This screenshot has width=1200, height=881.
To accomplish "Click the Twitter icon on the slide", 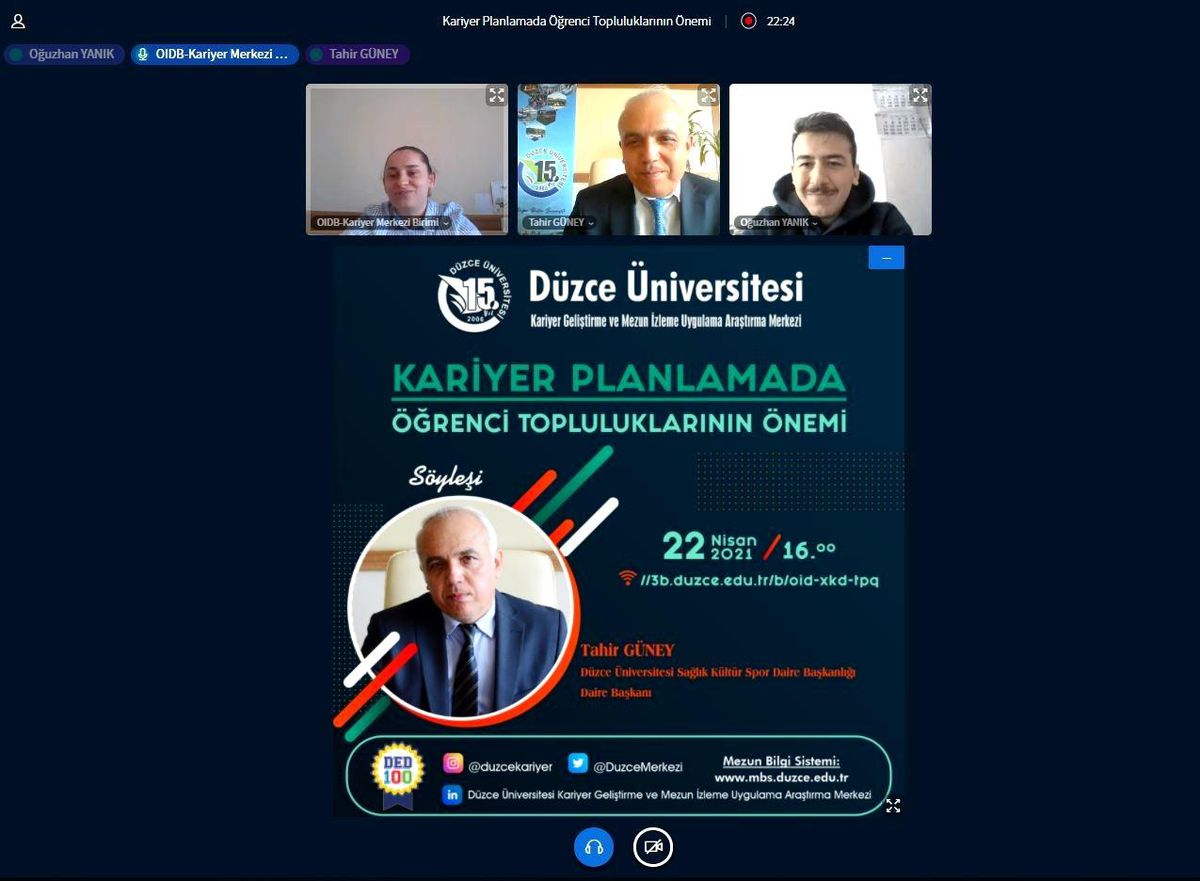I will pos(578,764).
